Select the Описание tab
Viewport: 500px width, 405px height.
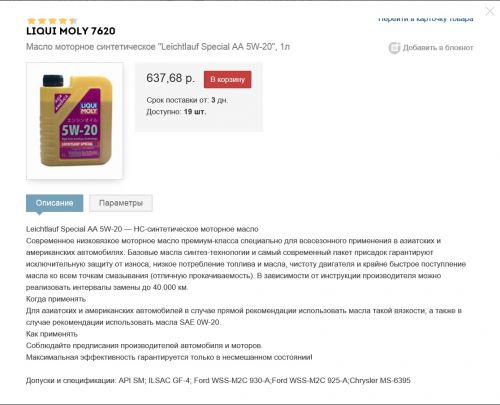[55, 203]
